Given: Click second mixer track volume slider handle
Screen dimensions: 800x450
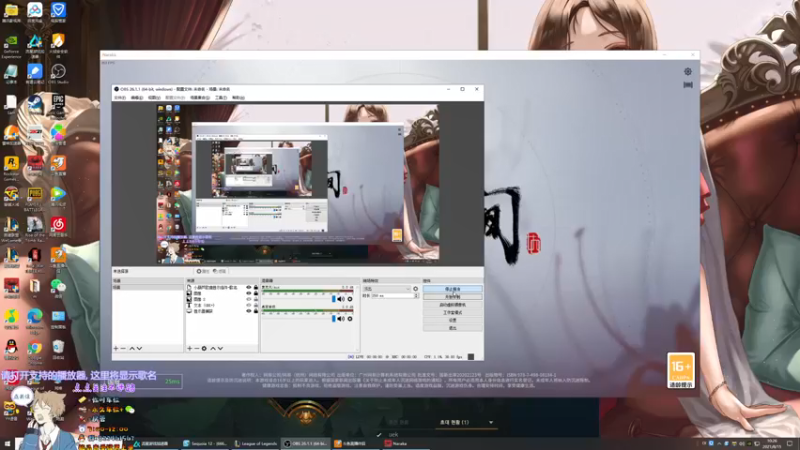Looking at the screenshot, I should pyautogui.click(x=334, y=319).
